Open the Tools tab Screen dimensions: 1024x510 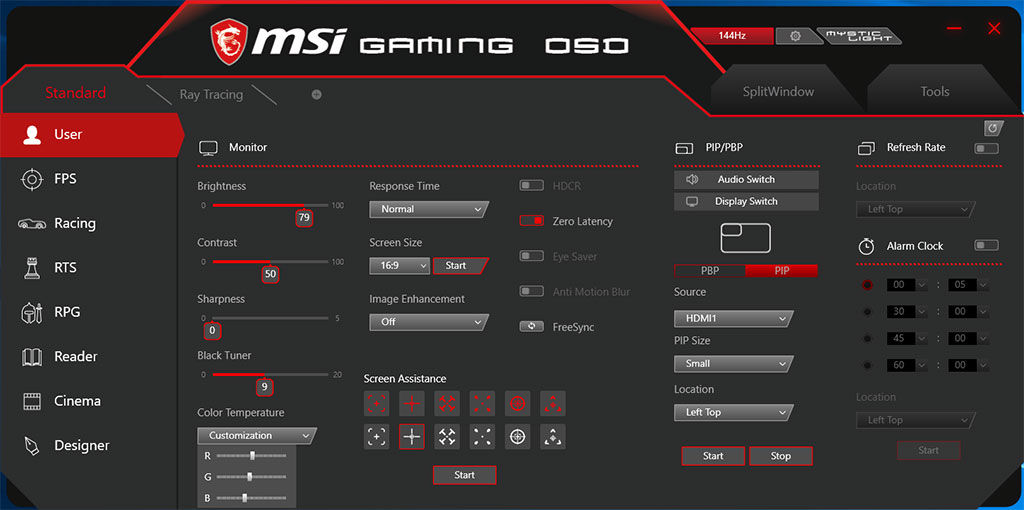pyautogui.click(x=935, y=91)
